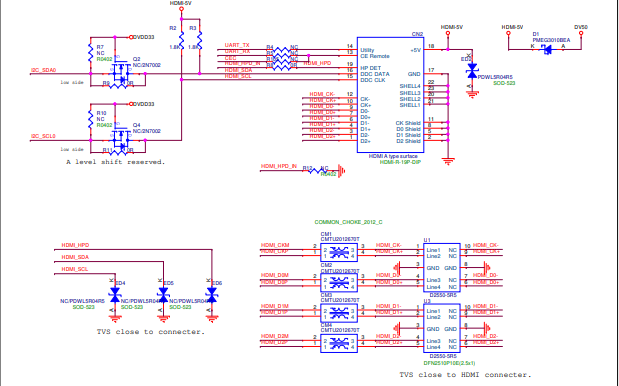
Task: Click the UART_TX net label
Action: tap(237, 45)
